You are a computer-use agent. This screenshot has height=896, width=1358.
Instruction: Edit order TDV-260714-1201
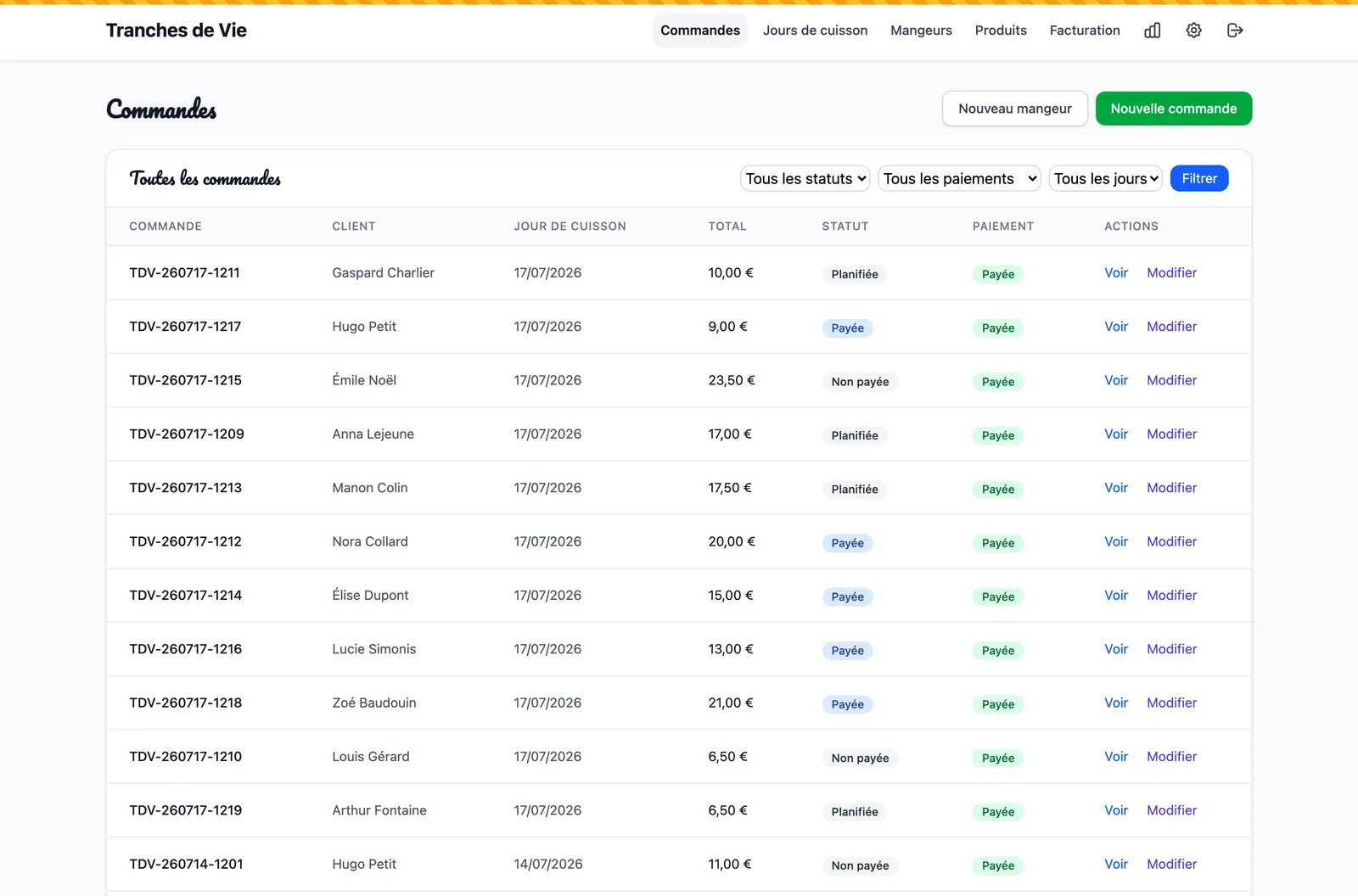click(x=1171, y=864)
